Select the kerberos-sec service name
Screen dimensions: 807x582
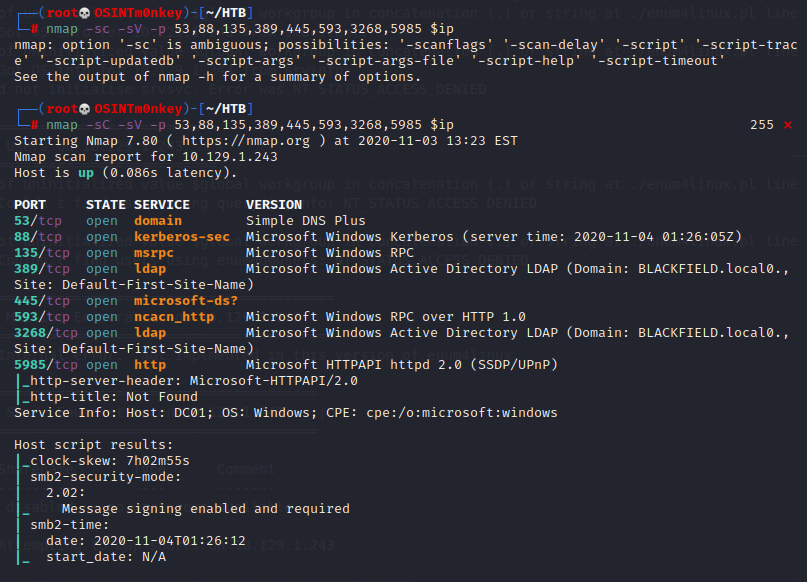point(182,237)
